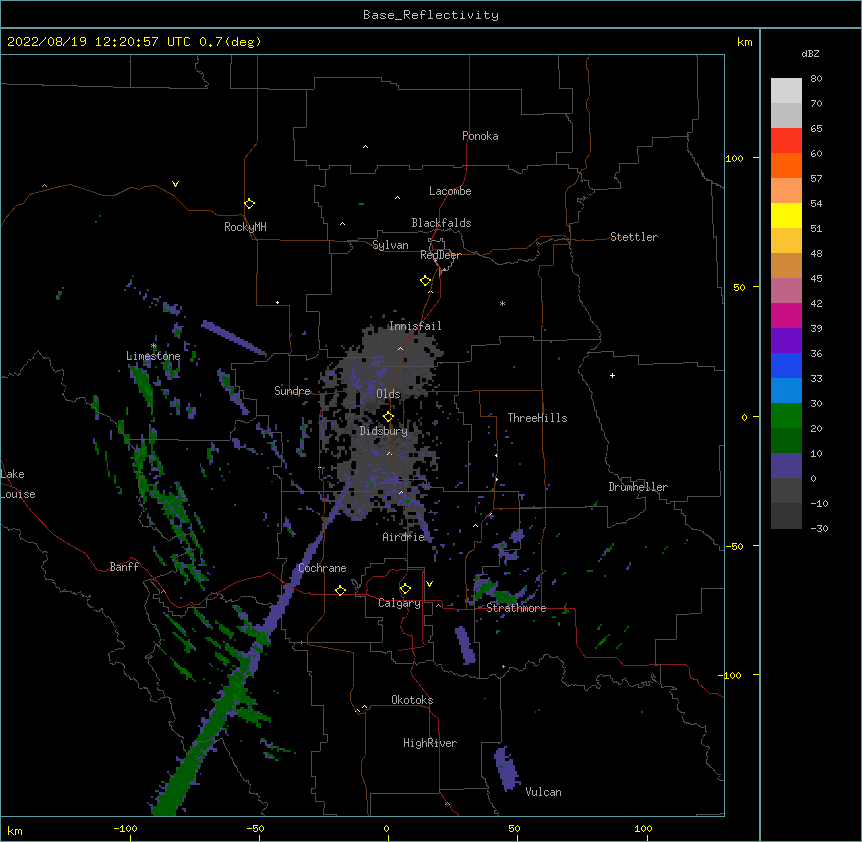Select the magenta 42 dBZ color swatch
The width and height of the screenshot is (862, 842).
pos(786,315)
